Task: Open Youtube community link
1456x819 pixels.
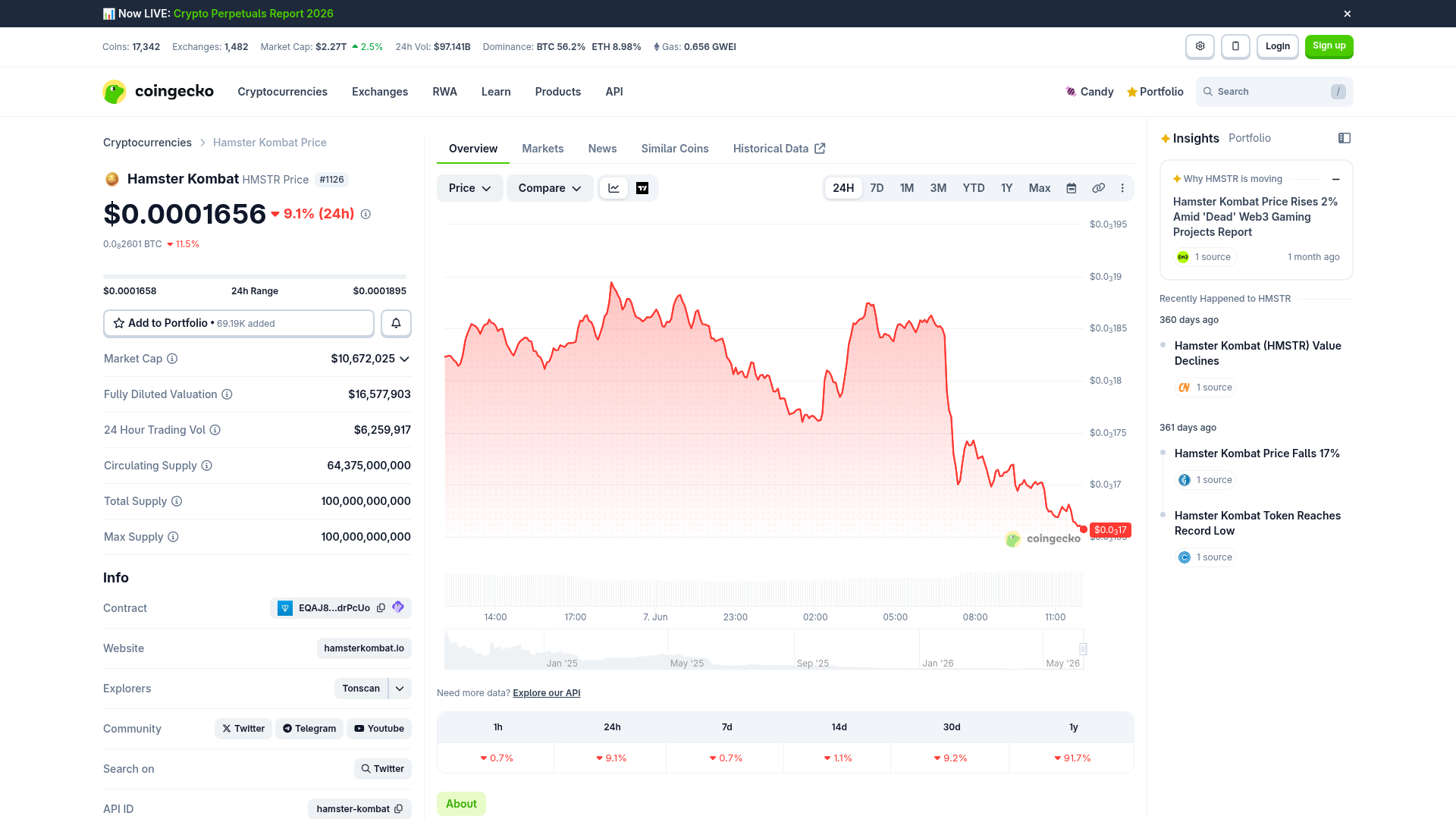Action: 379,729
